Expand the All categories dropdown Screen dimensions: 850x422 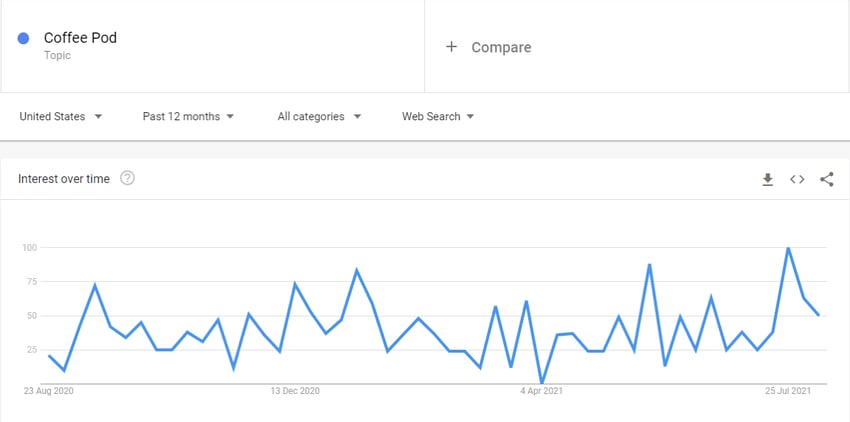[319, 116]
